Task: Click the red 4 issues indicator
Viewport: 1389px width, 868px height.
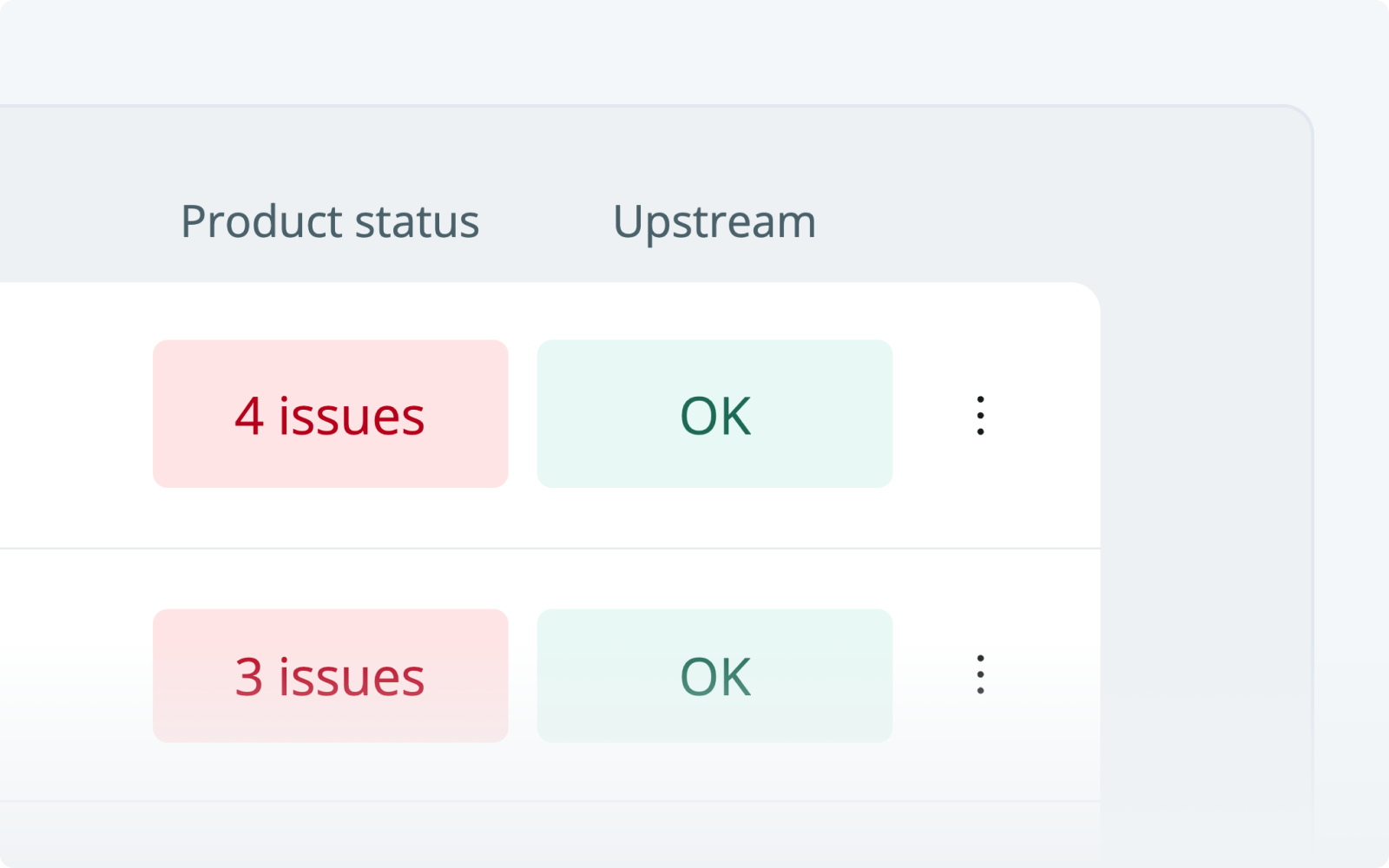Action: click(x=330, y=414)
